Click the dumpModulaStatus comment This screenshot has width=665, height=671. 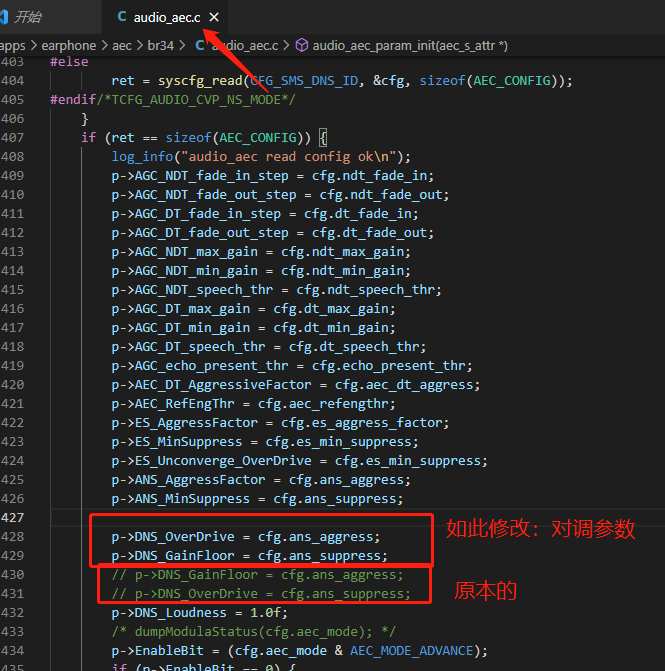point(254,632)
